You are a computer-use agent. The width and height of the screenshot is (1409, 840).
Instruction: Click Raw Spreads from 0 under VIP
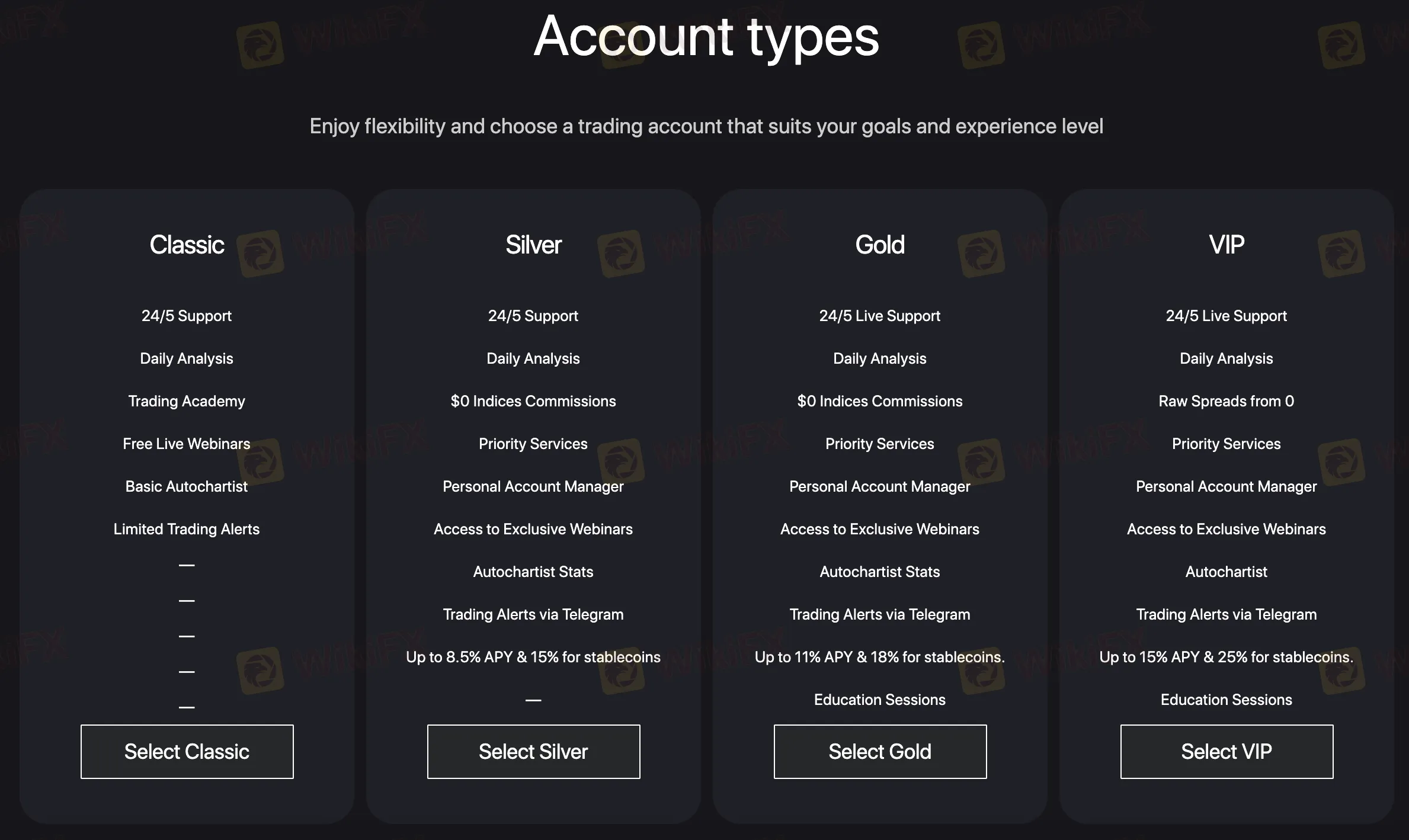pyautogui.click(x=1225, y=401)
